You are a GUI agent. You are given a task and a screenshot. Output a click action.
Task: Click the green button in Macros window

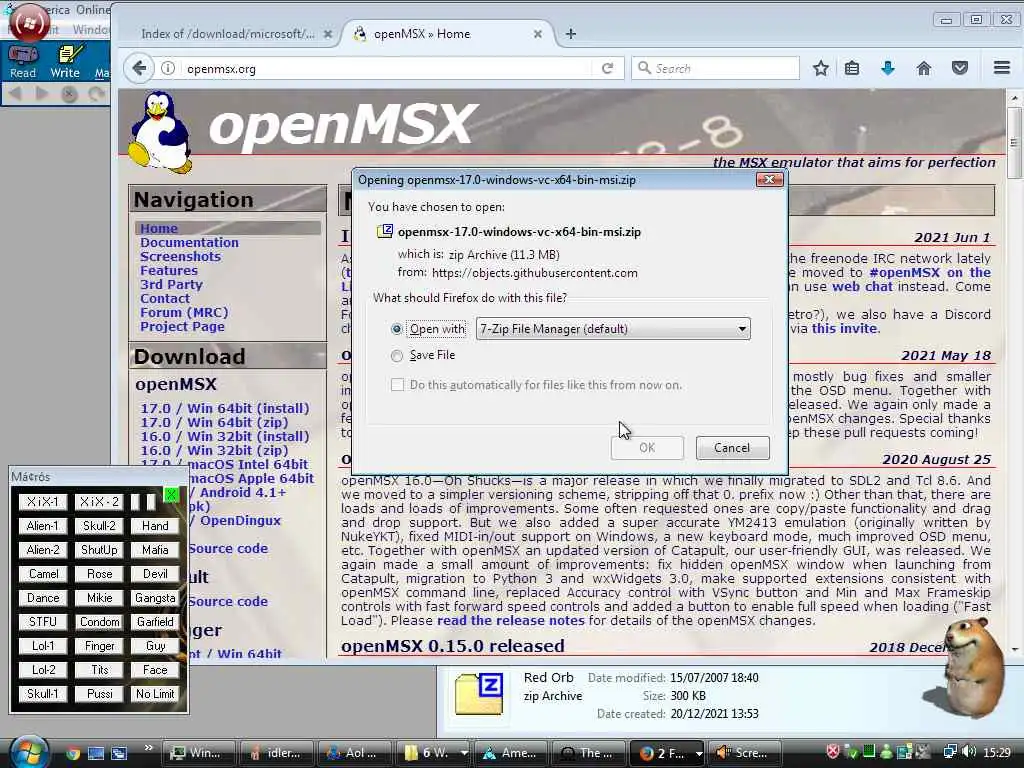tap(171, 494)
